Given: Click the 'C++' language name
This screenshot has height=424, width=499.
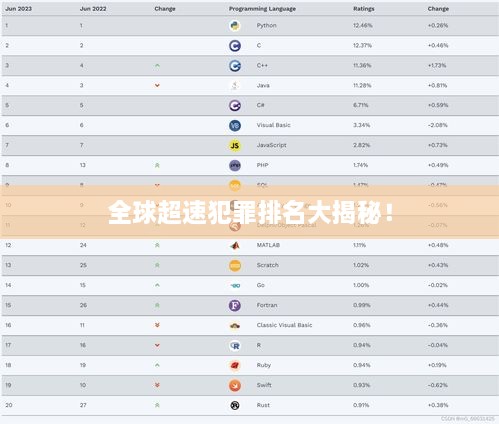Looking at the screenshot, I should coord(262,65).
